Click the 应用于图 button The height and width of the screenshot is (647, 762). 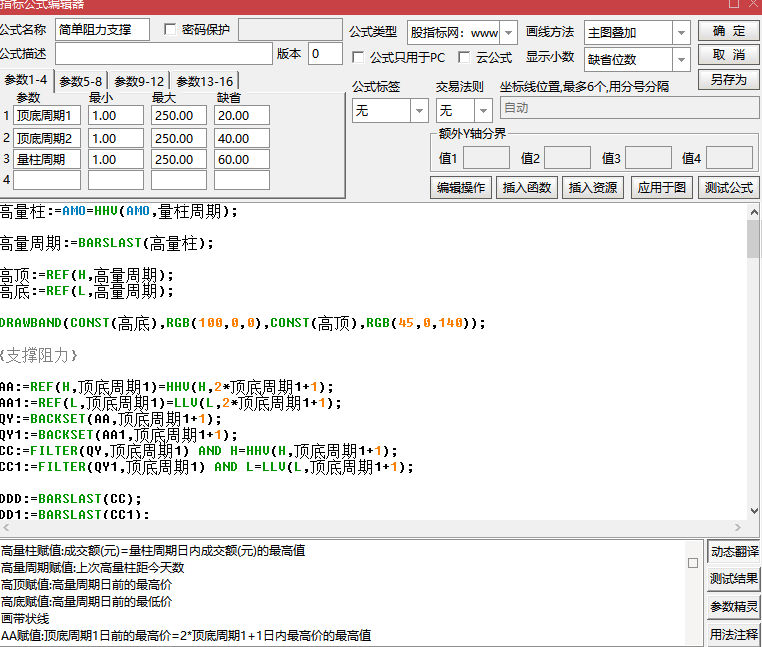pos(661,188)
